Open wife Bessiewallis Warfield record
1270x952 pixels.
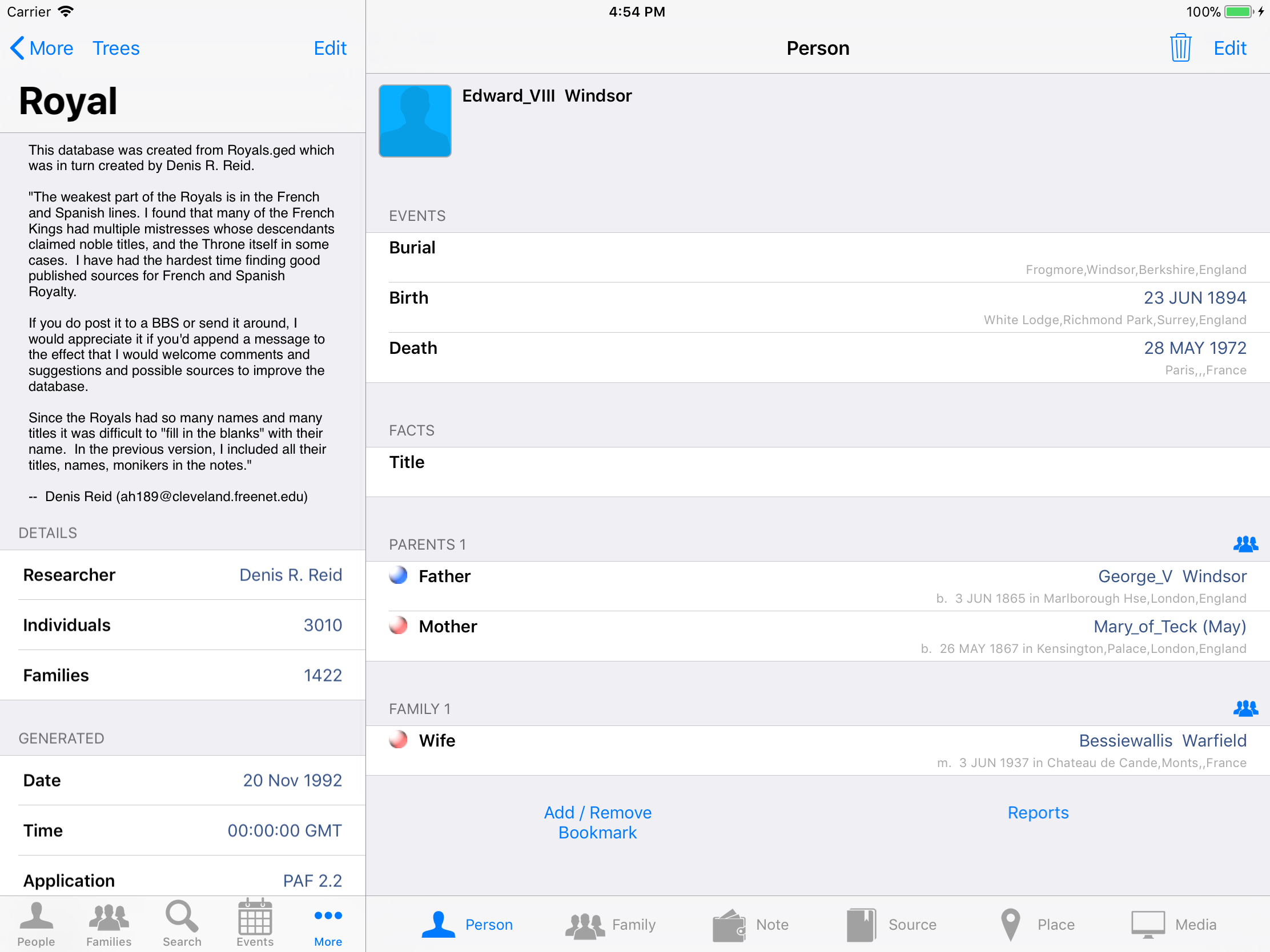point(1162,740)
